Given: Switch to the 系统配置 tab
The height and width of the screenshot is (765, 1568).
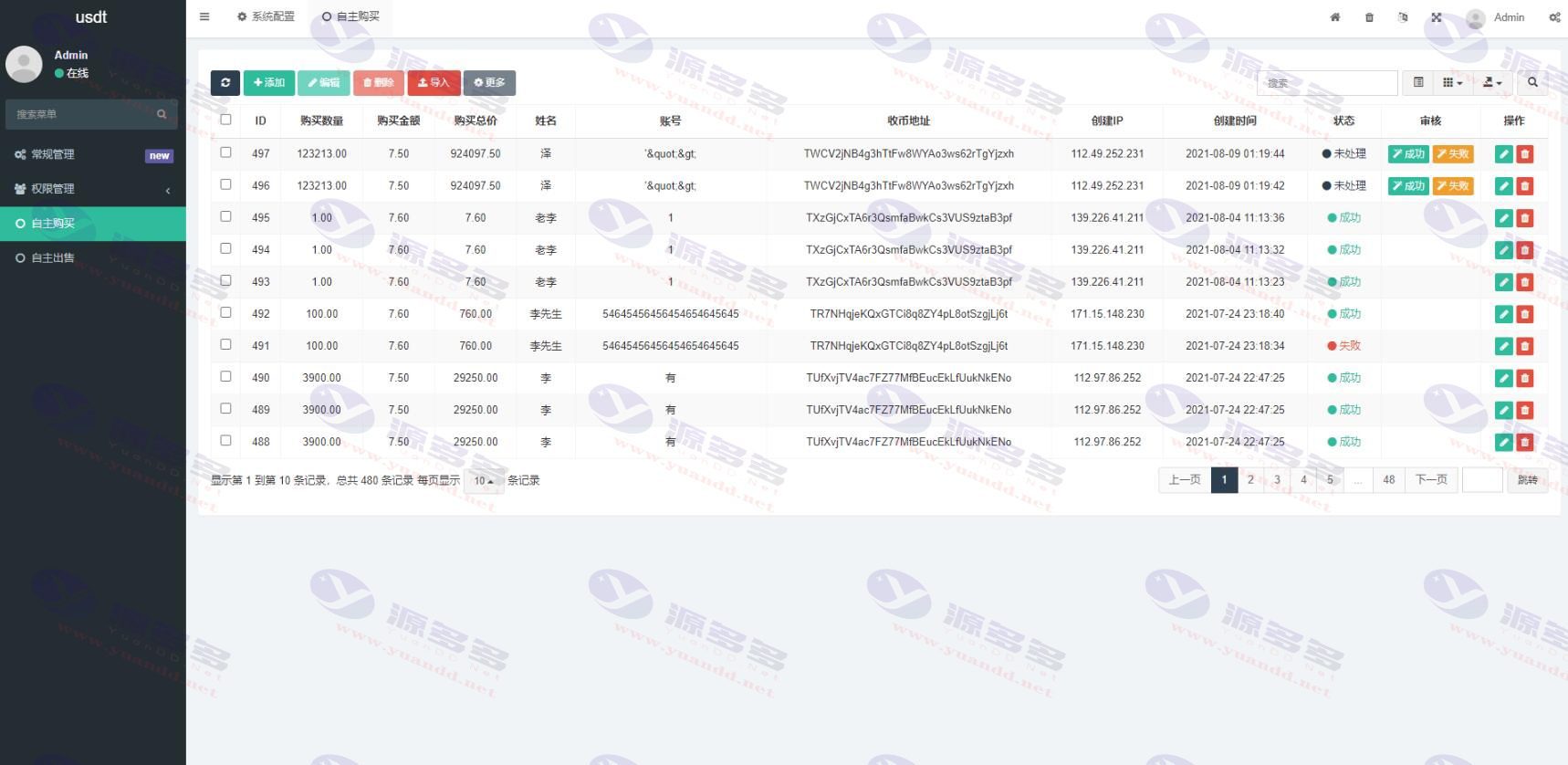Looking at the screenshot, I should pos(266,17).
